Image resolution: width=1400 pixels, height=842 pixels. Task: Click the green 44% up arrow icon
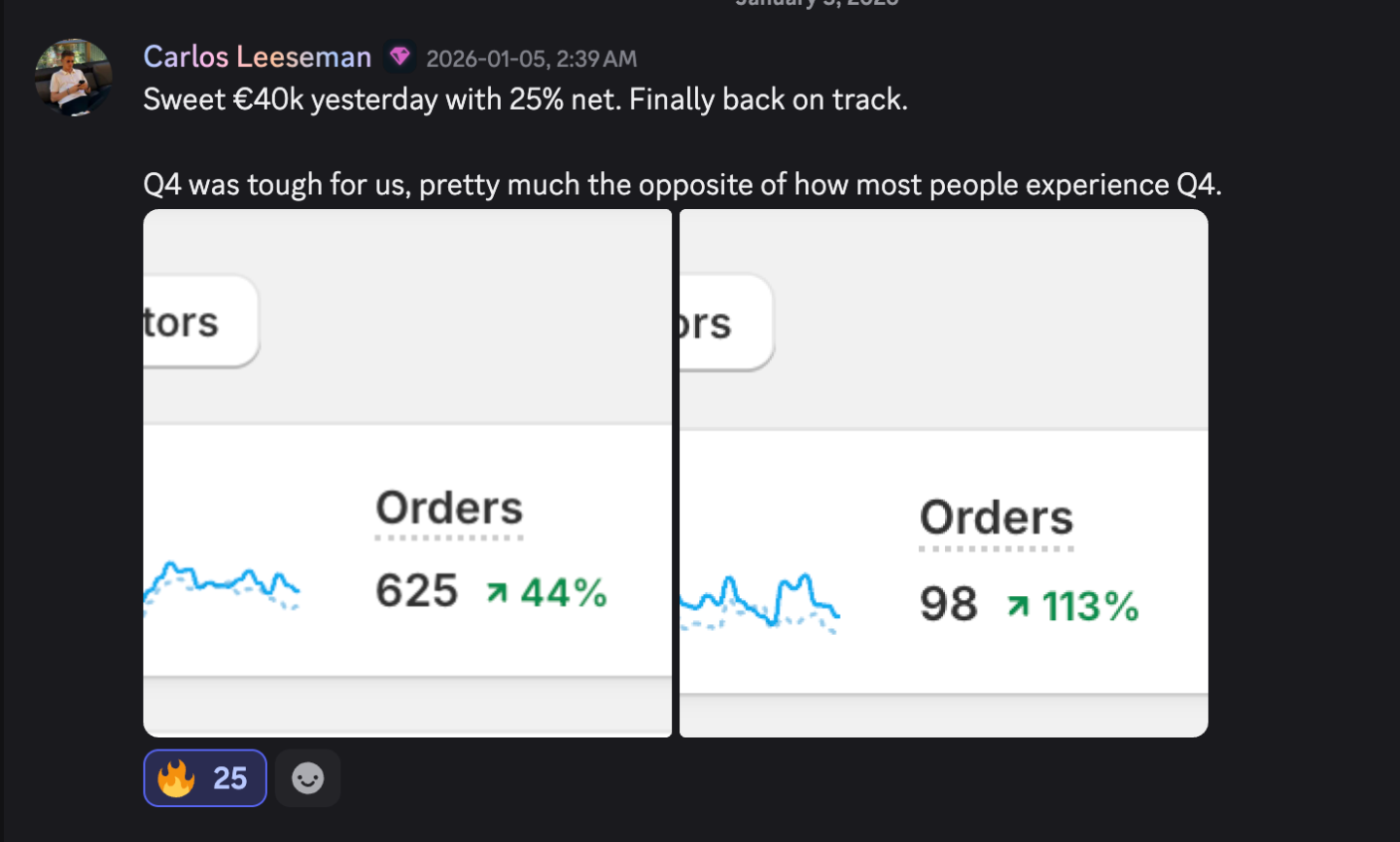[497, 592]
